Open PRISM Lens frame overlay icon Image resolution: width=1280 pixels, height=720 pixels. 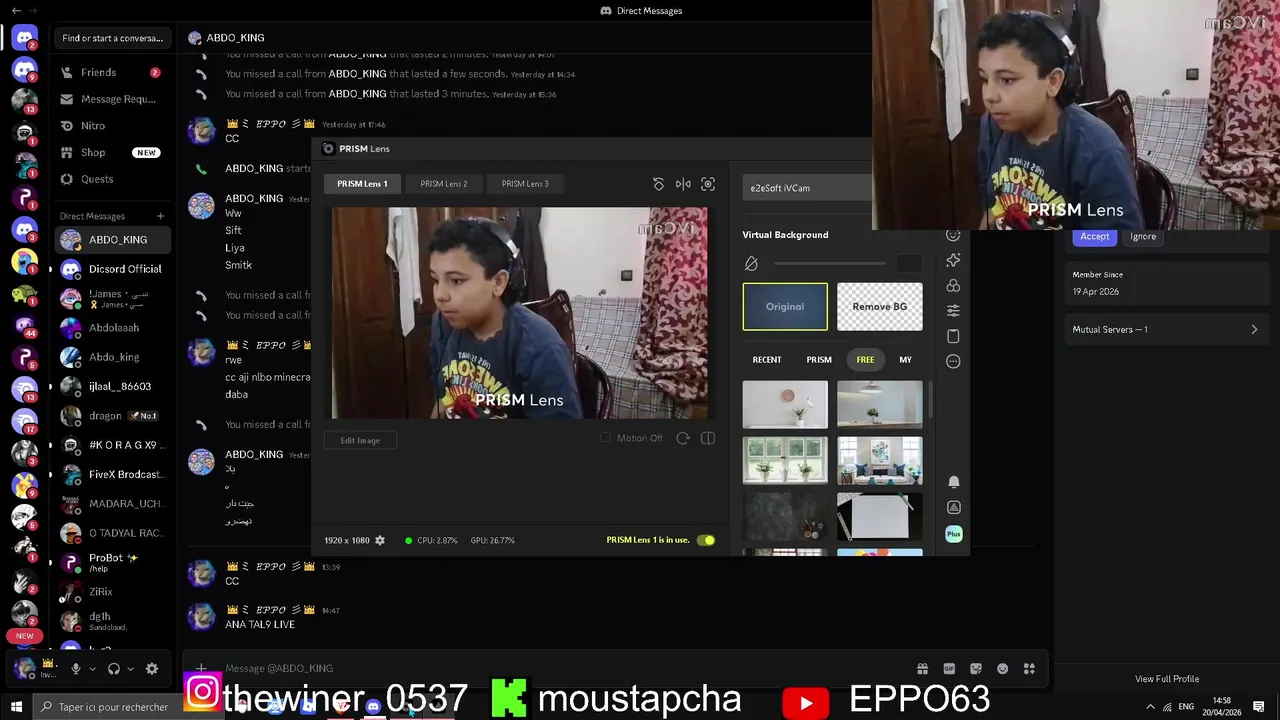pyautogui.click(x=953, y=336)
